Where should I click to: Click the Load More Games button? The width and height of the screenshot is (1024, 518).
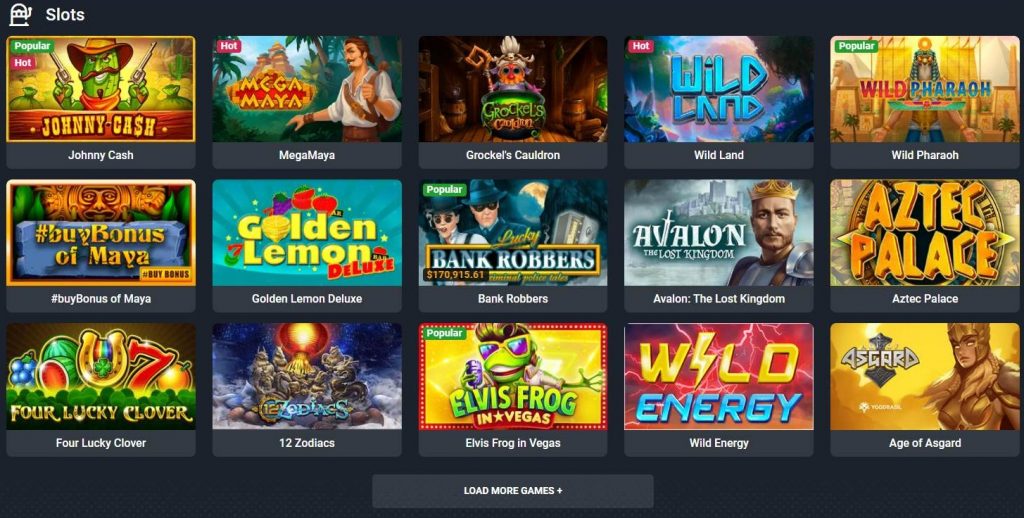[513, 491]
